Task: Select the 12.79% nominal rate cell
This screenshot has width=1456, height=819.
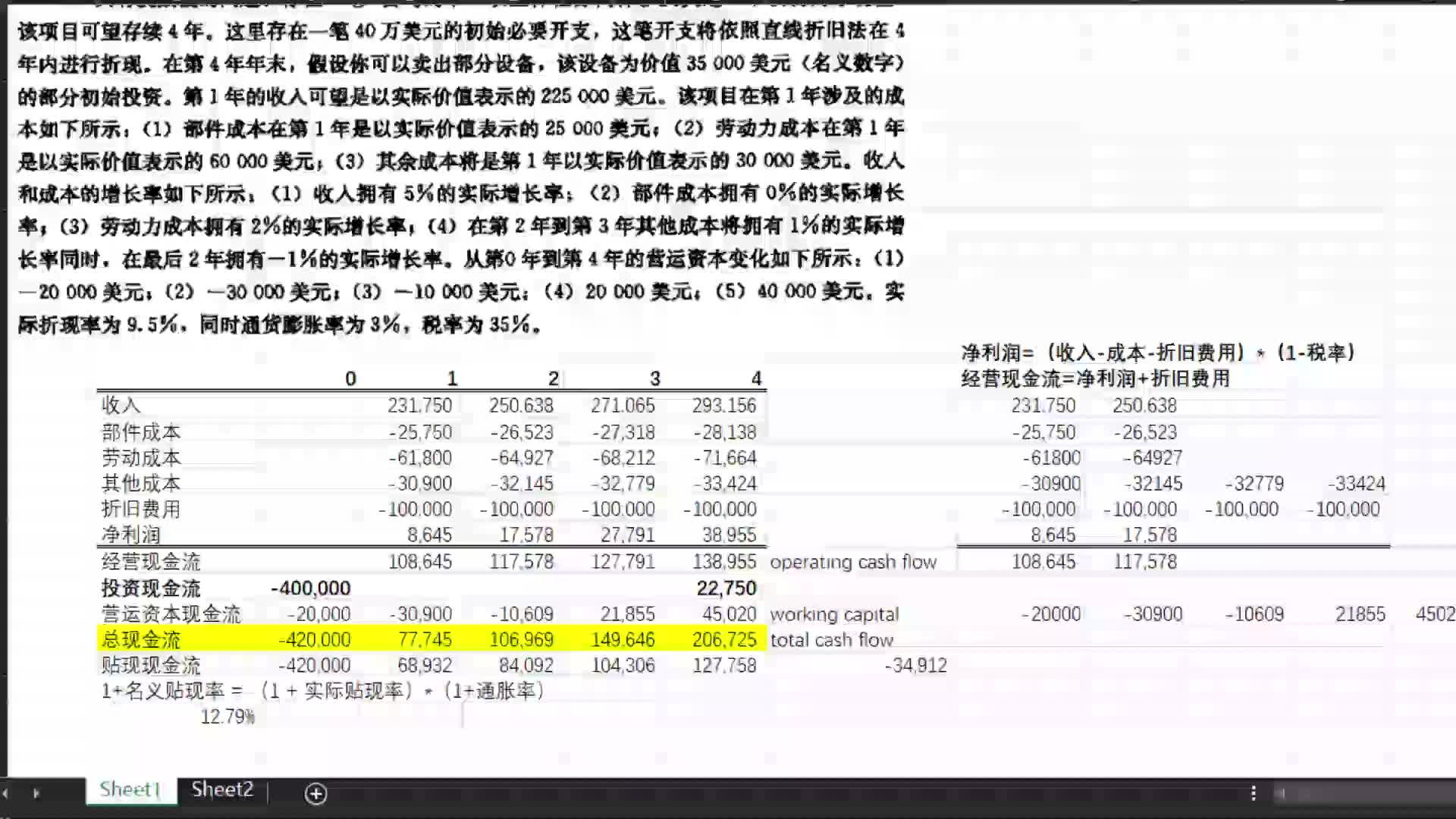Action: pyautogui.click(x=227, y=717)
